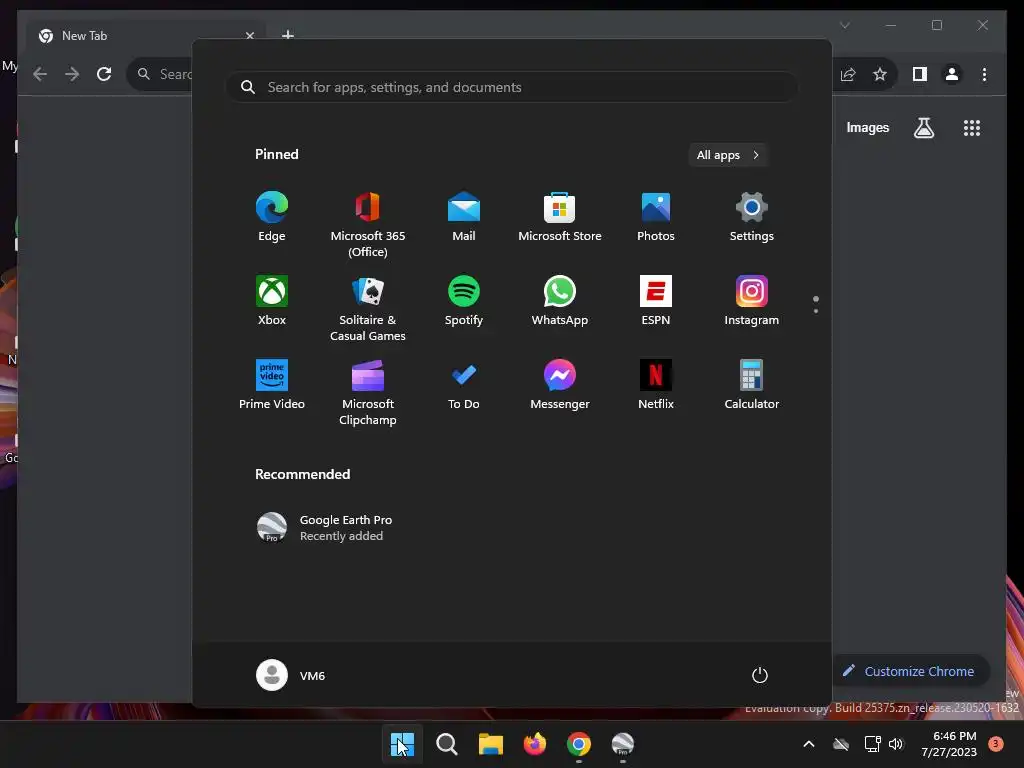Share this page from Chrome toolbar

click(848, 74)
